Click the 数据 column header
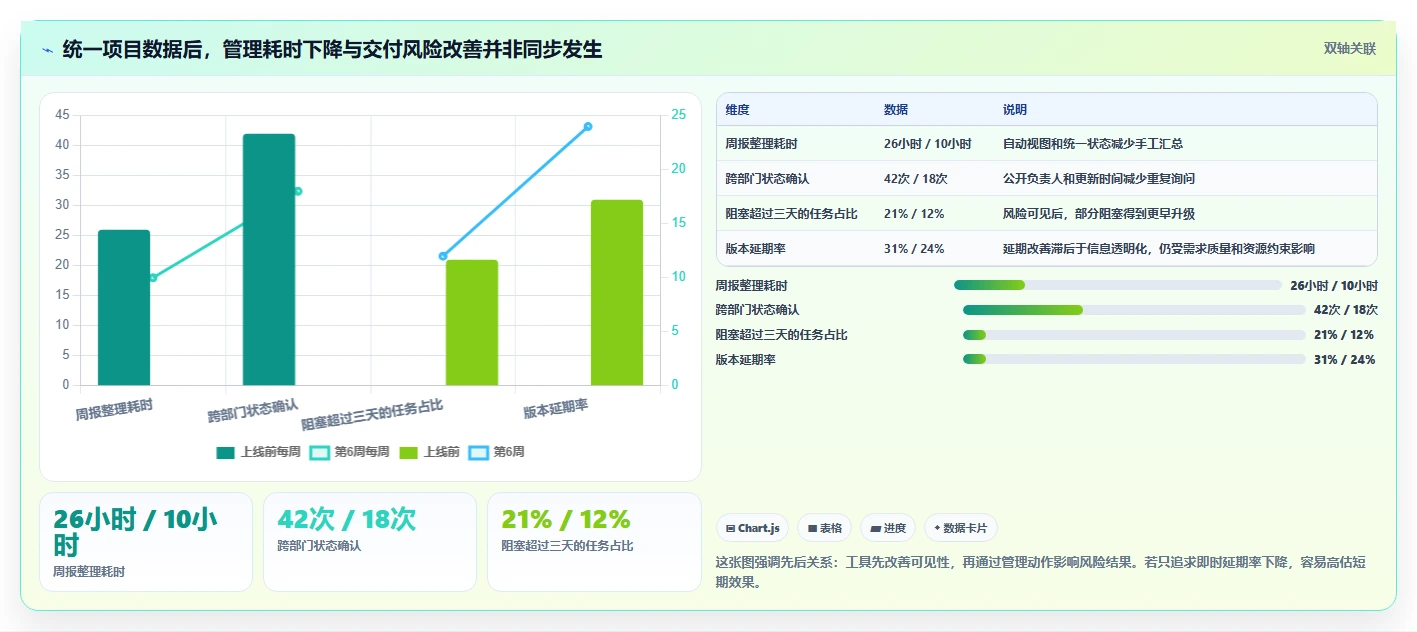Viewport: 1417px width, 632px height. click(x=896, y=110)
